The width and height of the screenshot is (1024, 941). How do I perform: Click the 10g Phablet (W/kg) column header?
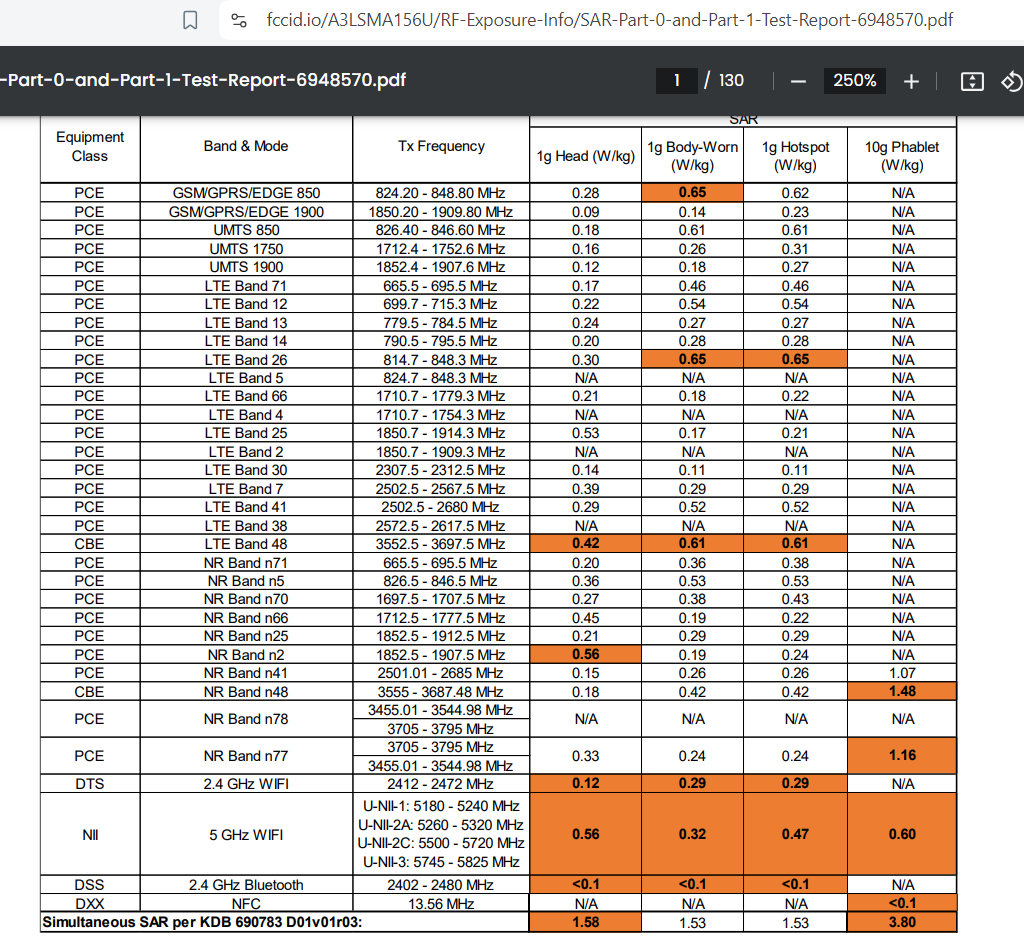pos(902,155)
